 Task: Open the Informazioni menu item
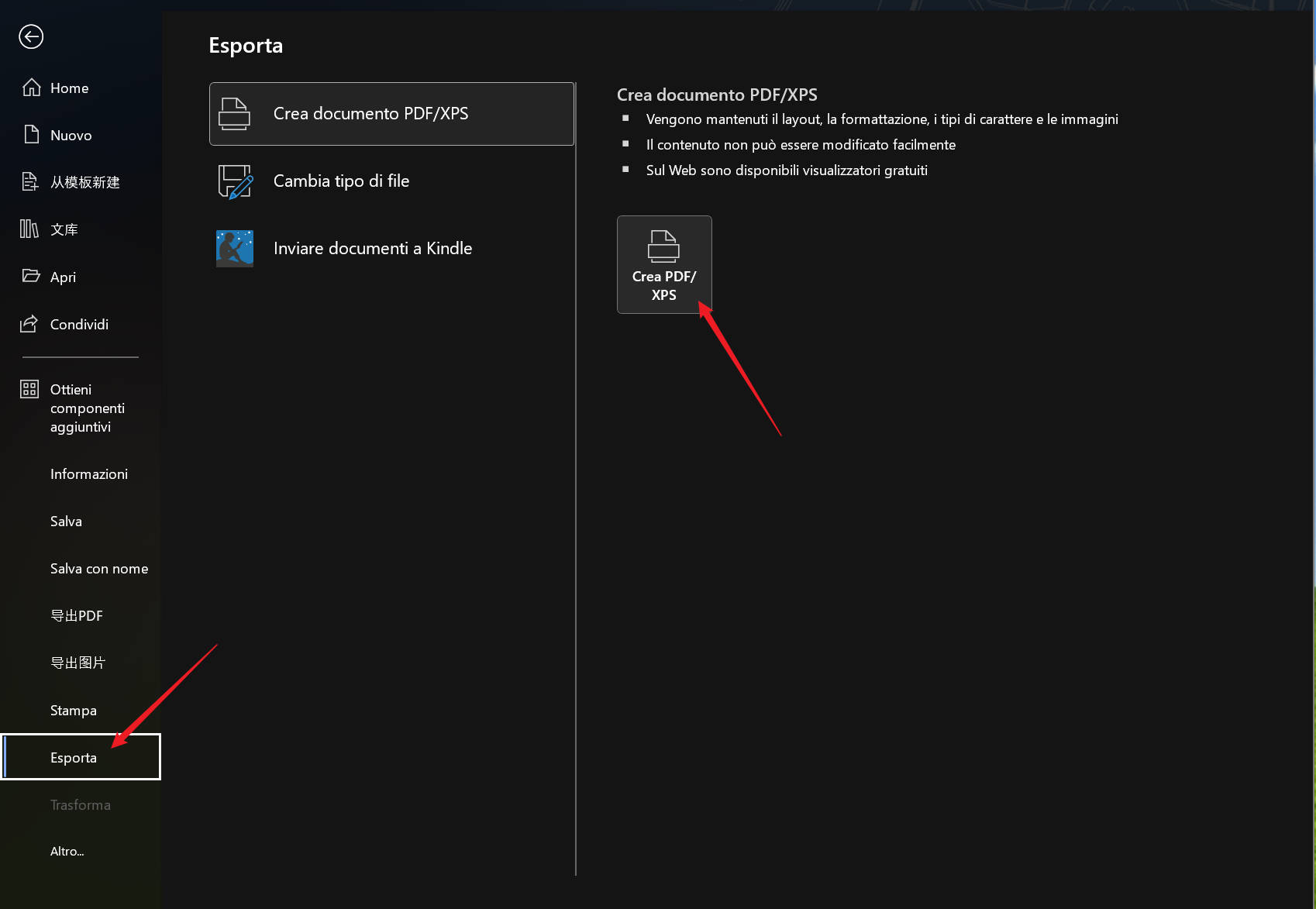(x=89, y=474)
